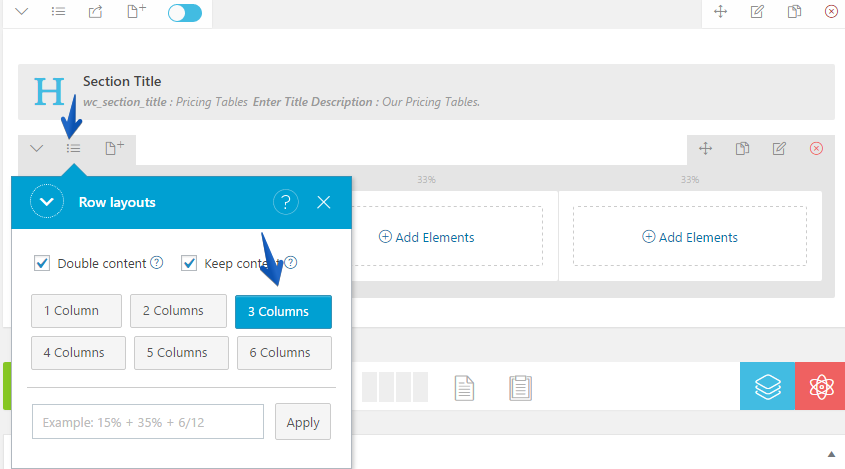Click red delete icon on inner row
Viewport: 845px width, 469px height.
[816, 148]
